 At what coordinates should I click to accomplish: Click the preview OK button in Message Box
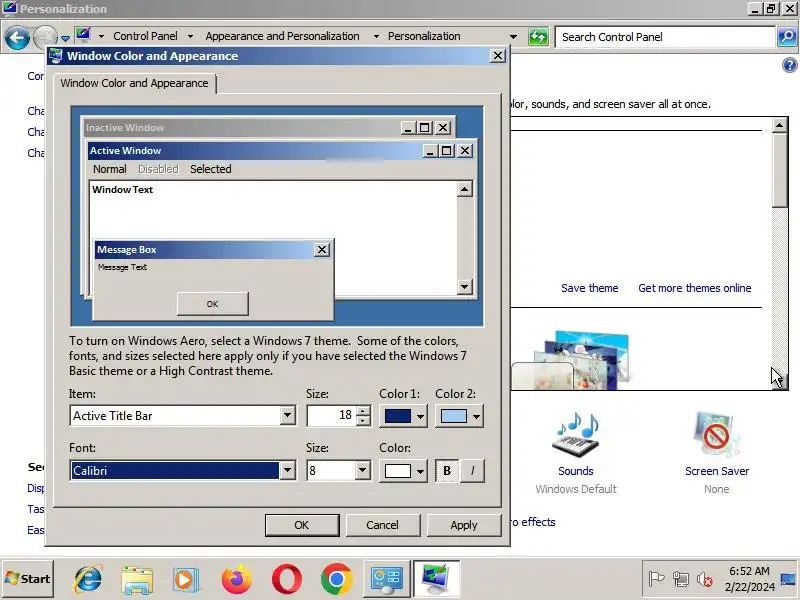[213, 304]
